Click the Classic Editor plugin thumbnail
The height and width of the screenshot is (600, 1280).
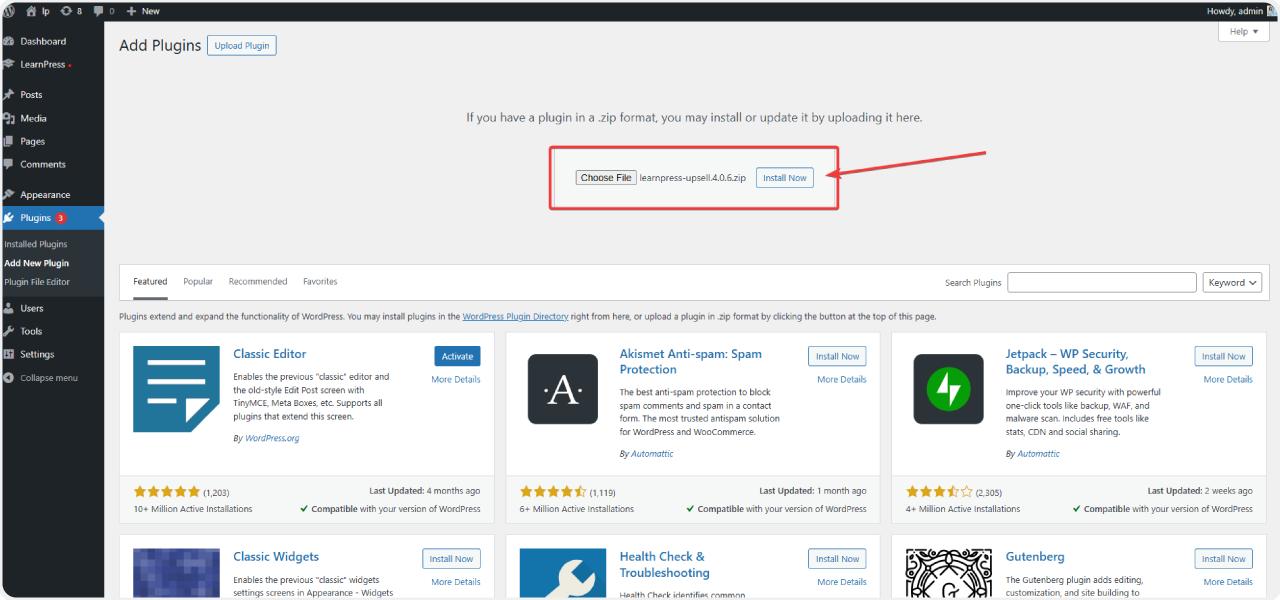pos(176,389)
